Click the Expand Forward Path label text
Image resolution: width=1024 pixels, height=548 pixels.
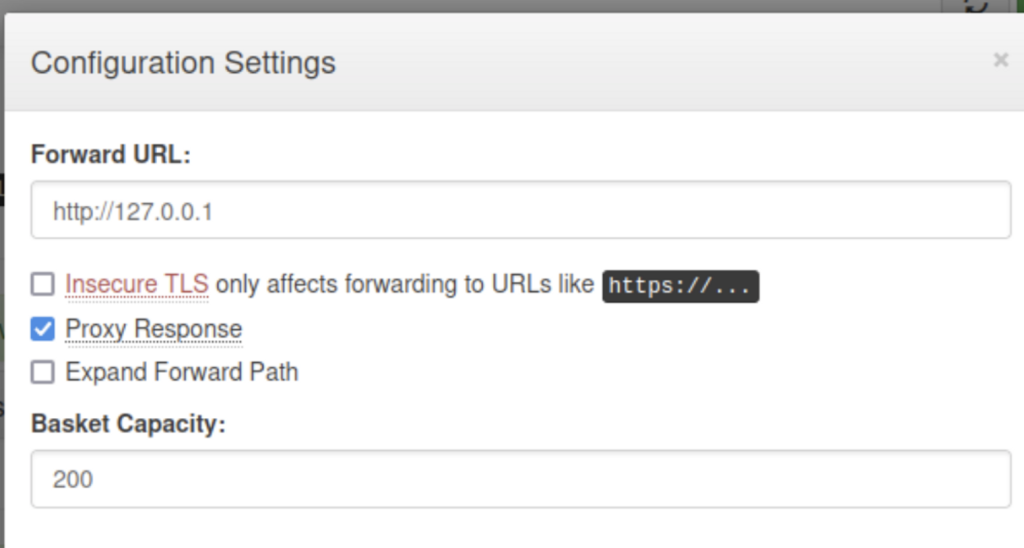tap(181, 373)
